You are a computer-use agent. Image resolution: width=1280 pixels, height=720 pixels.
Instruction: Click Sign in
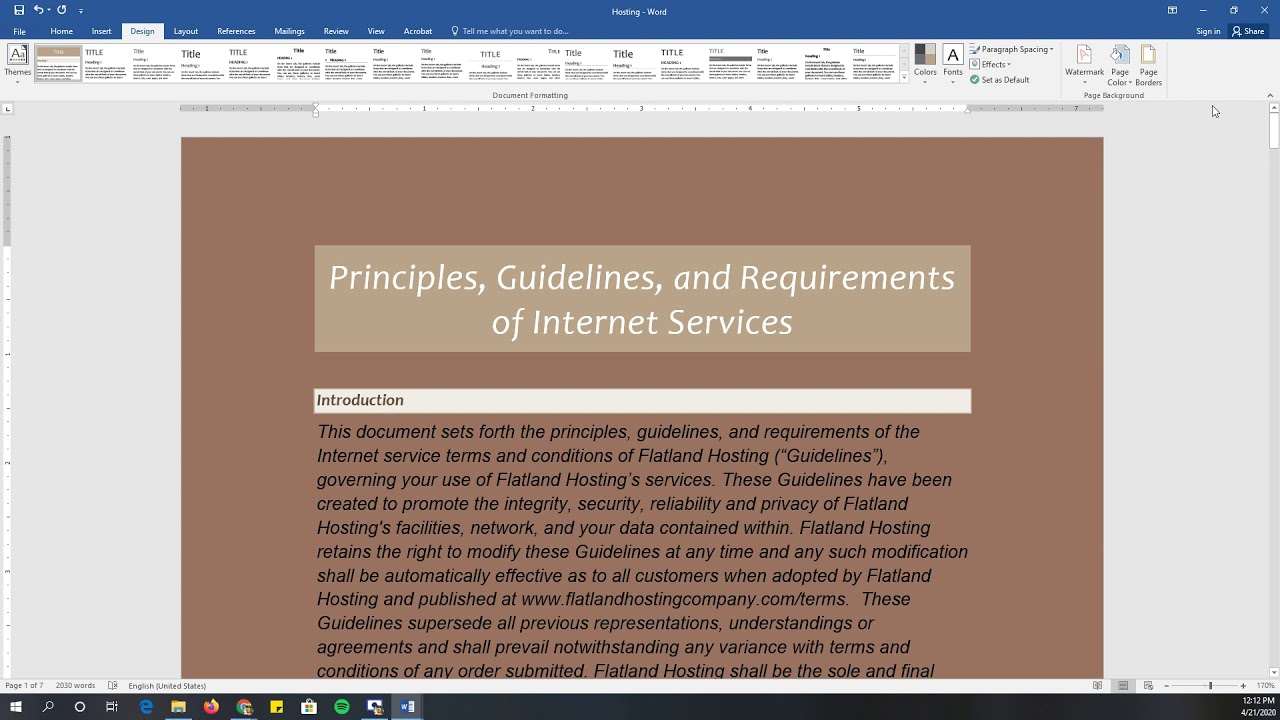tap(1208, 31)
